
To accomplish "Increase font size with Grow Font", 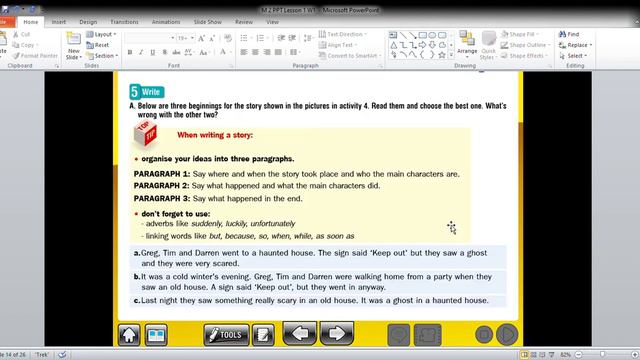I will point(201,38).
